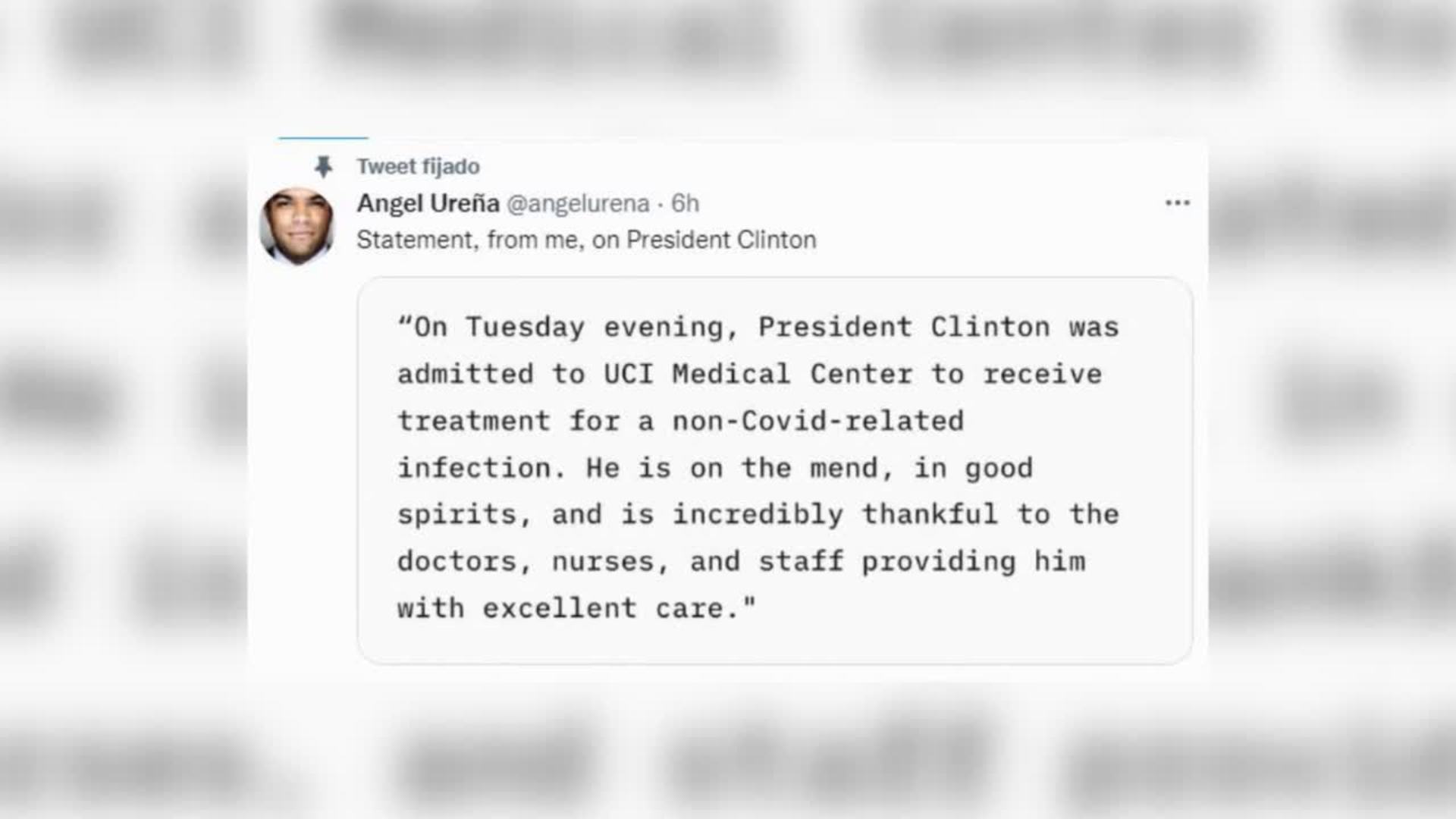Image resolution: width=1456 pixels, height=819 pixels.
Task: Click the Angel Ureña display name
Action: pyautogui.click(x=428, y=203)
